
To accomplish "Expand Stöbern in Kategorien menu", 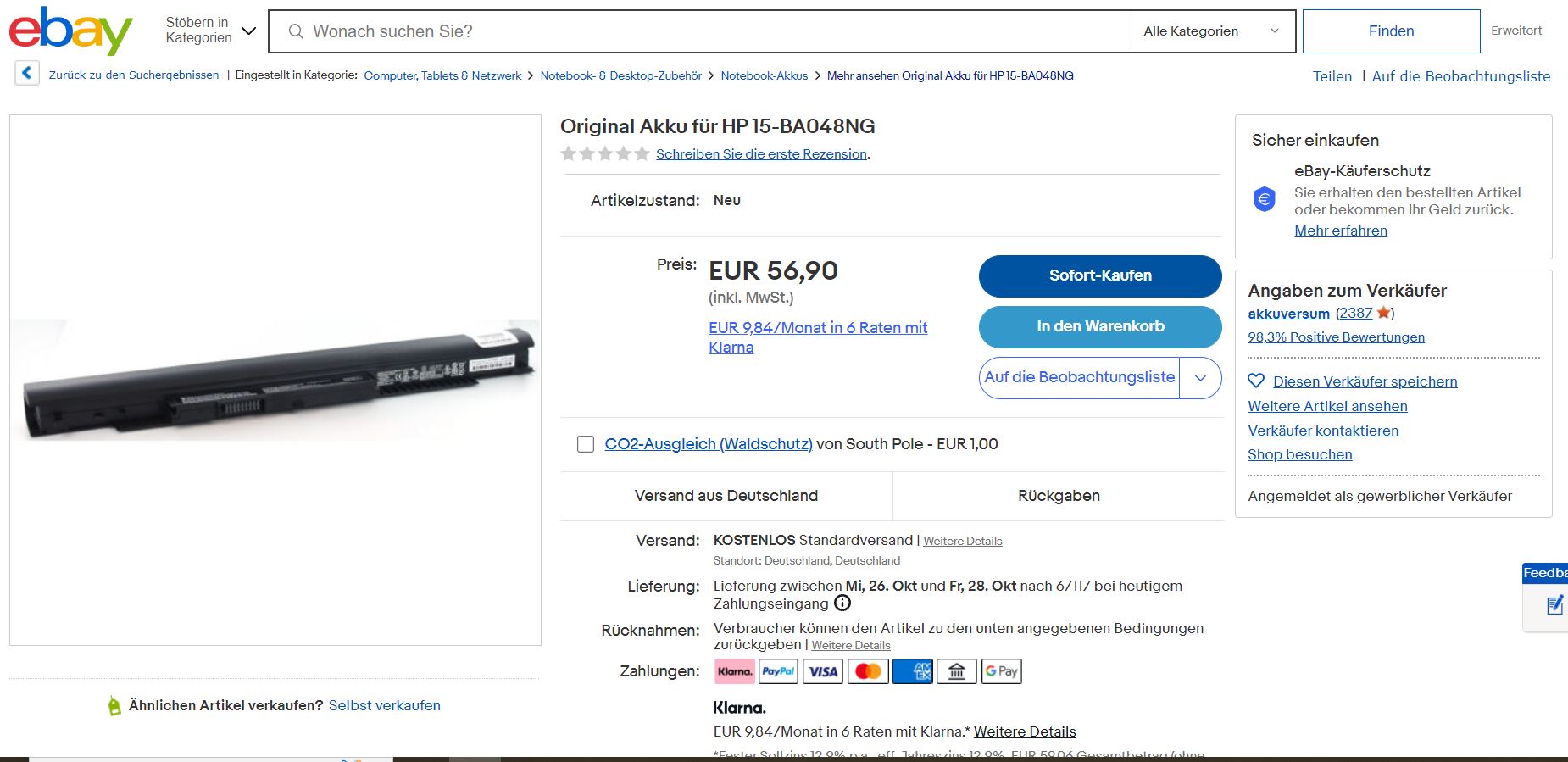I will point(211,31).
